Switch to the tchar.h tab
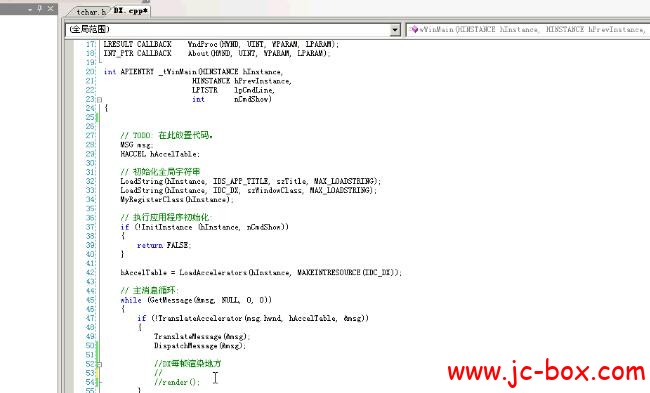The width and height of the screenshot is (650, 393). click(91, 12)
